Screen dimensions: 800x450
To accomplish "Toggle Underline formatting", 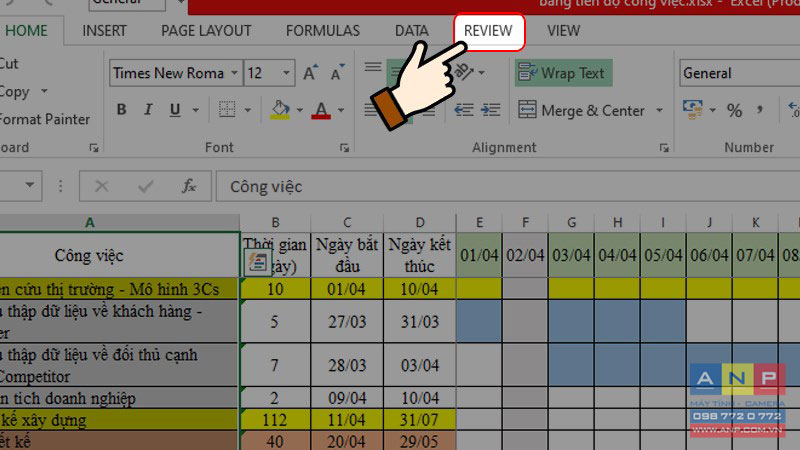I will (175, 110).
